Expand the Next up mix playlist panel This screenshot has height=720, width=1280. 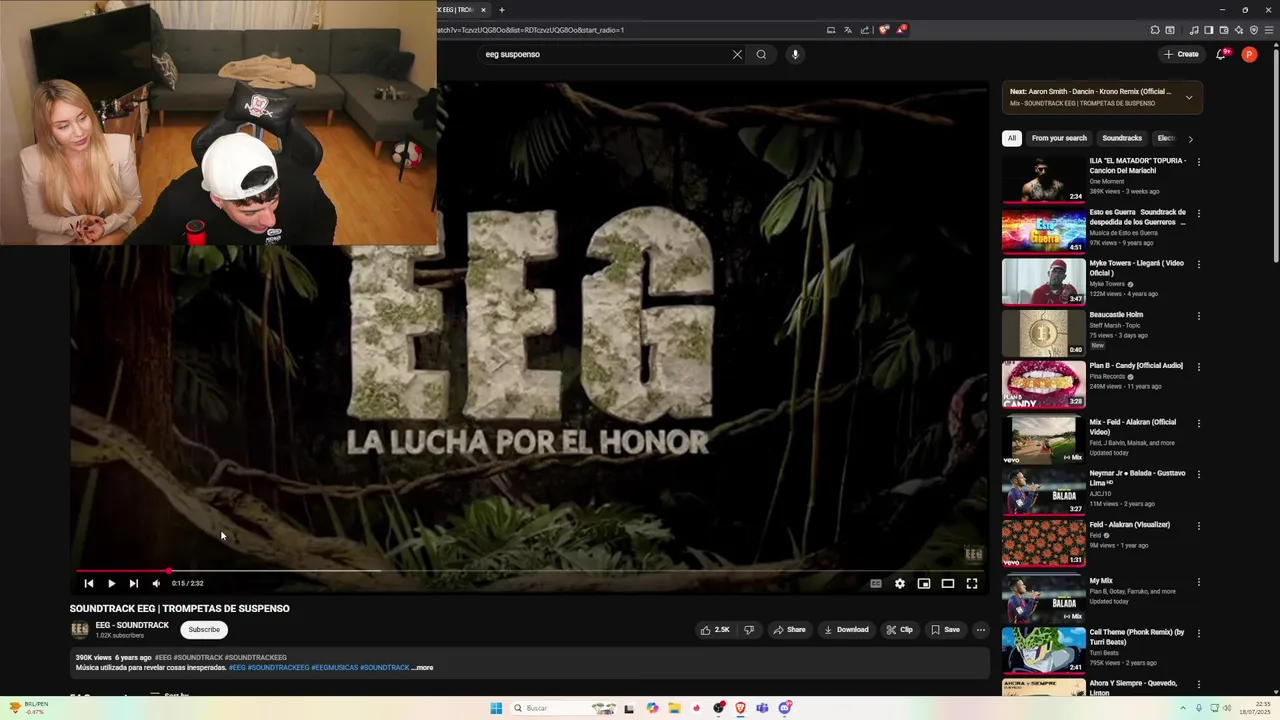pyautogui.click(x=1189, y=97)
